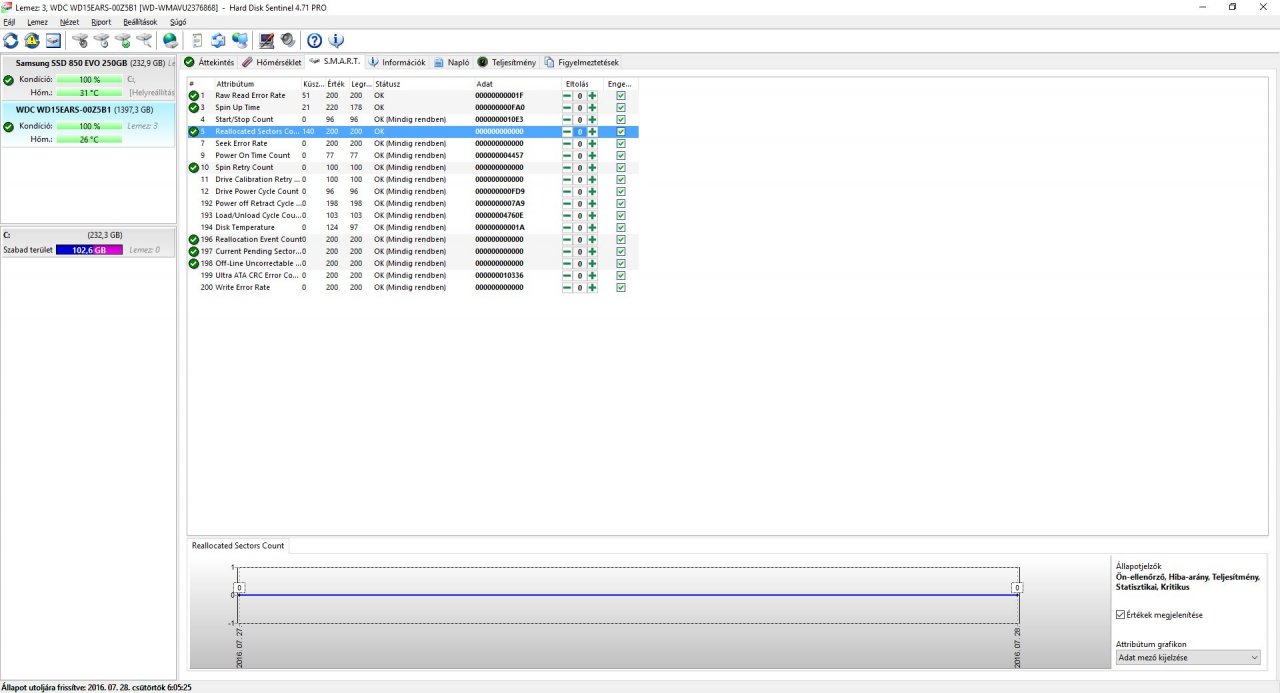Open the Nézet menu
This screenshot has height=693, width=1280.
click(x=70, y=22)
